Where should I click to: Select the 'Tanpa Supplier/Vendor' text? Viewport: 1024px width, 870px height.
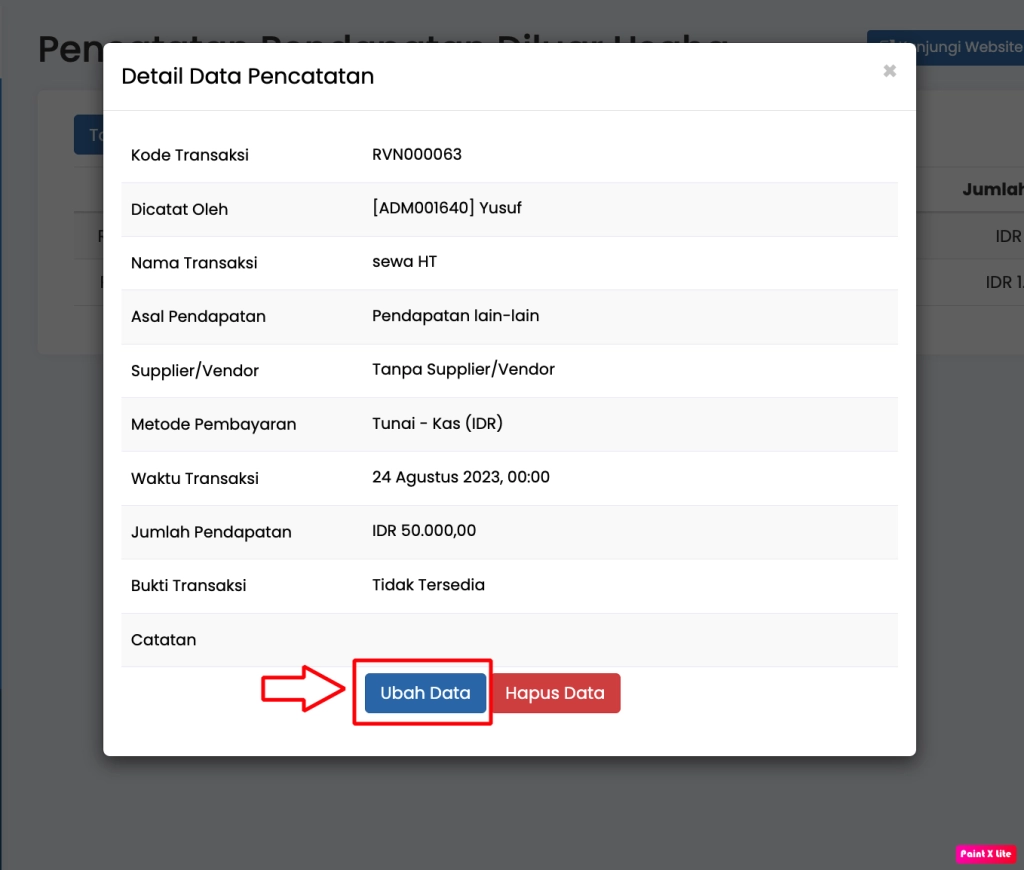[x=463, y=370]
